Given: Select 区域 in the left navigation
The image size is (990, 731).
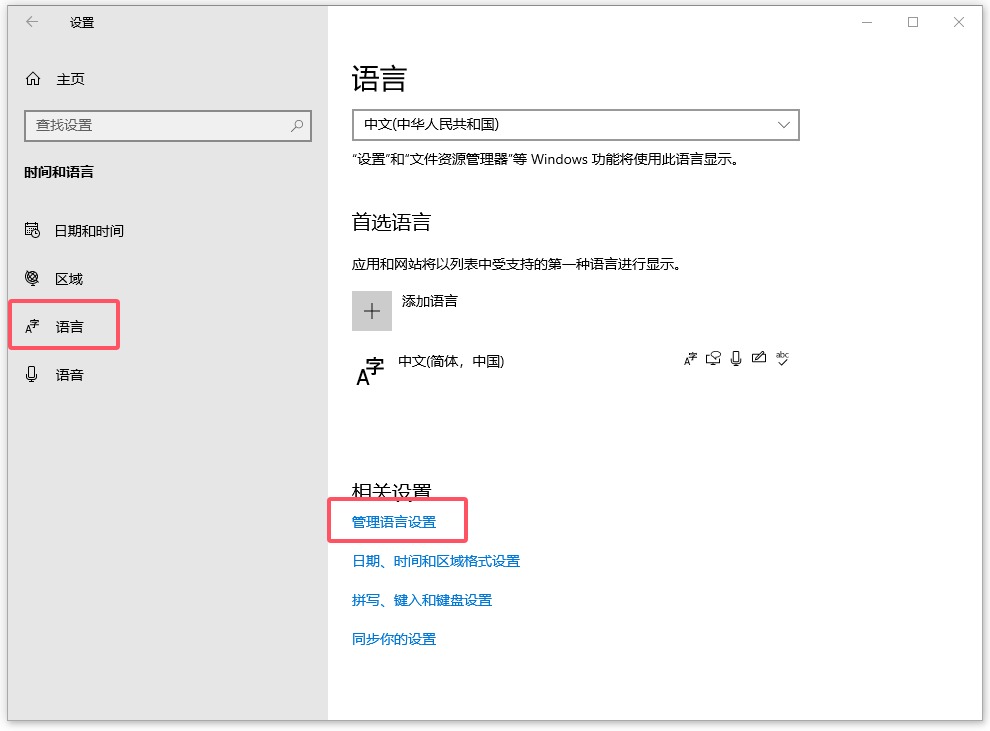Looking at the screenshot, I should point(69,279).
